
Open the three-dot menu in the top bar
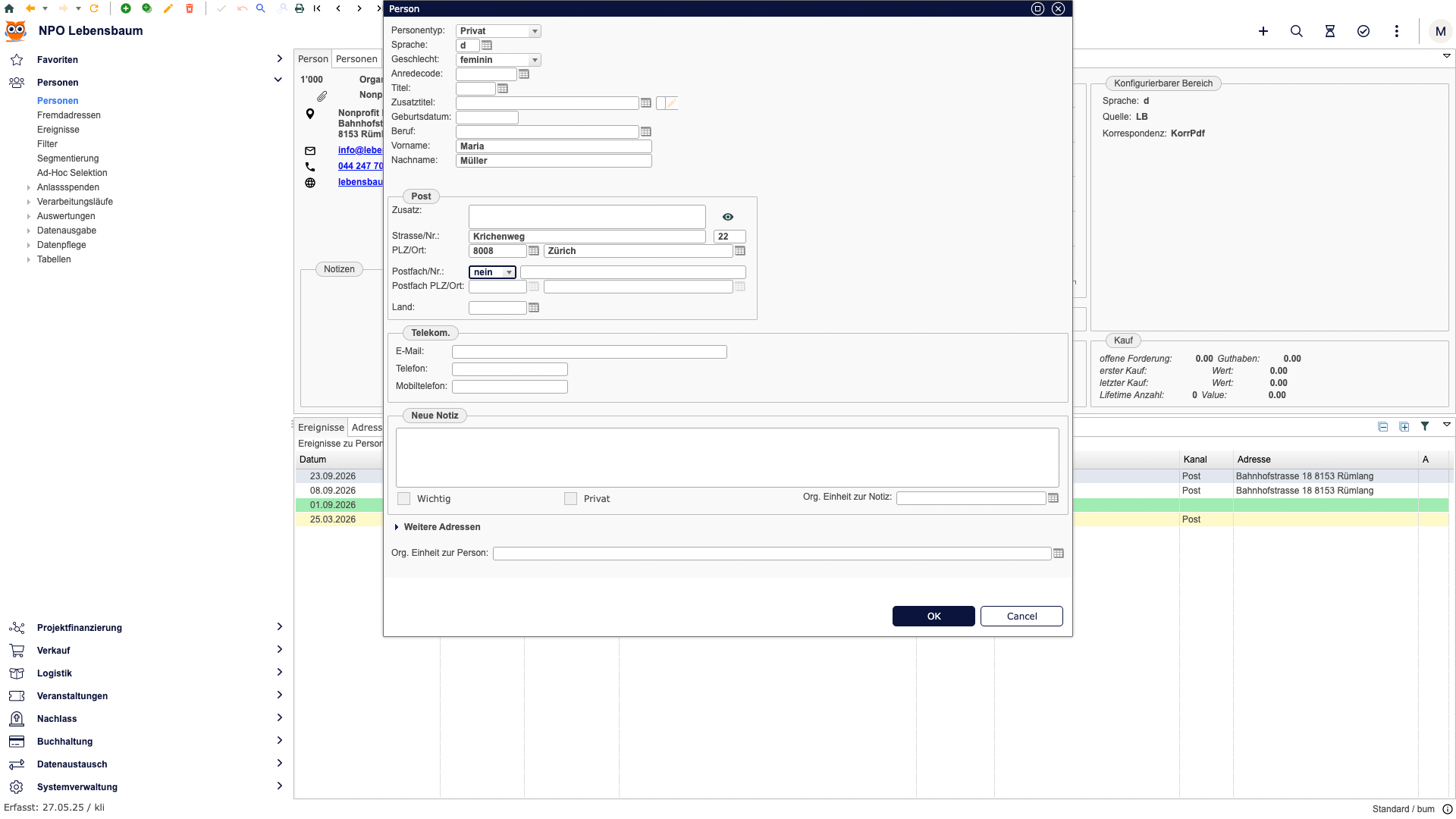tap(1397, 31)
